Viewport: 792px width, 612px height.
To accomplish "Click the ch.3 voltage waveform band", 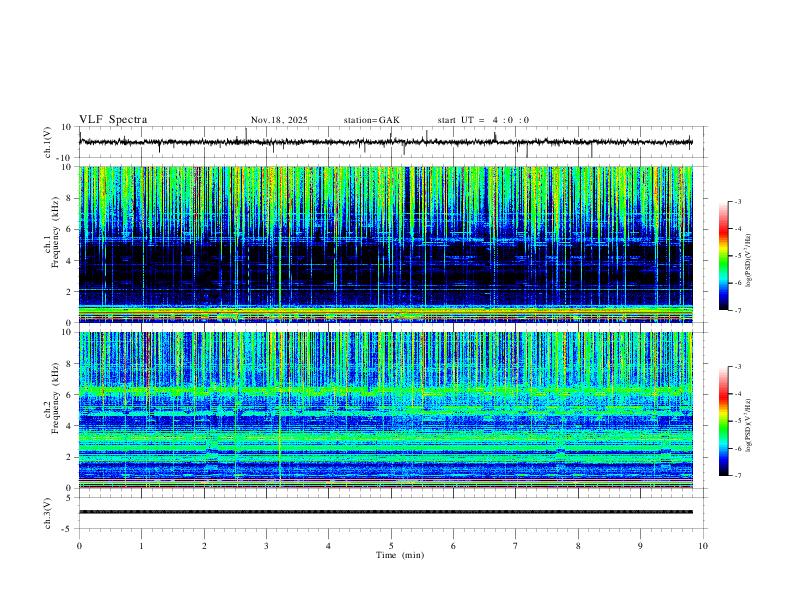I will coord(385,512).
